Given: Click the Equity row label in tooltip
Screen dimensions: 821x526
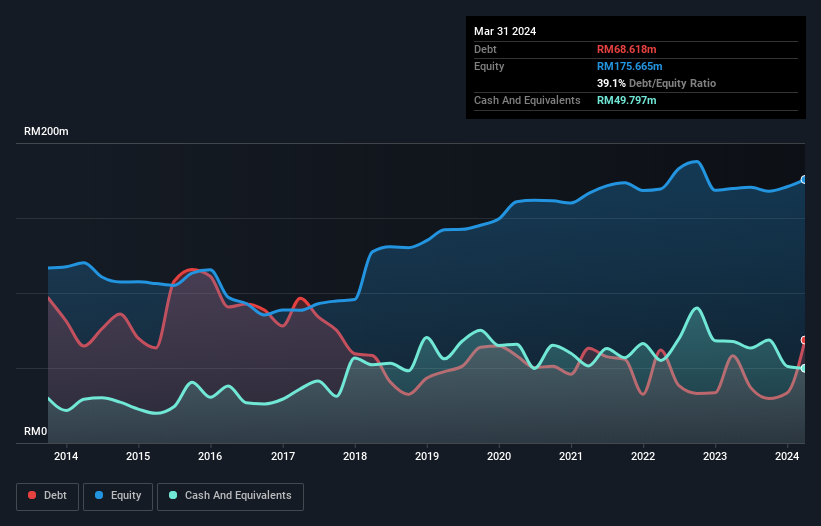Looking at the screenshot, I should pos(489,66).
